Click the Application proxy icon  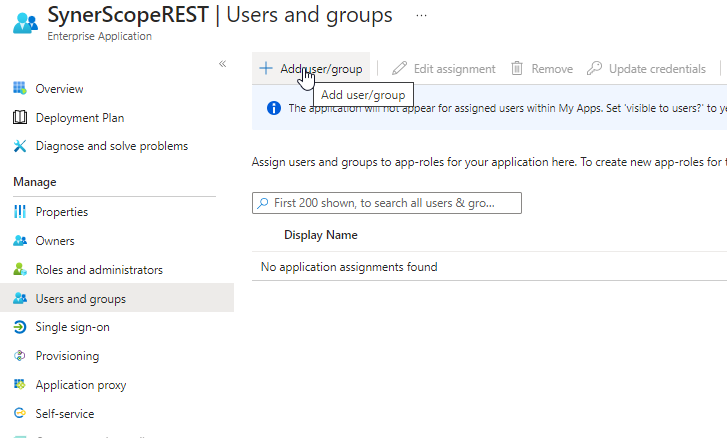point(20,385)
